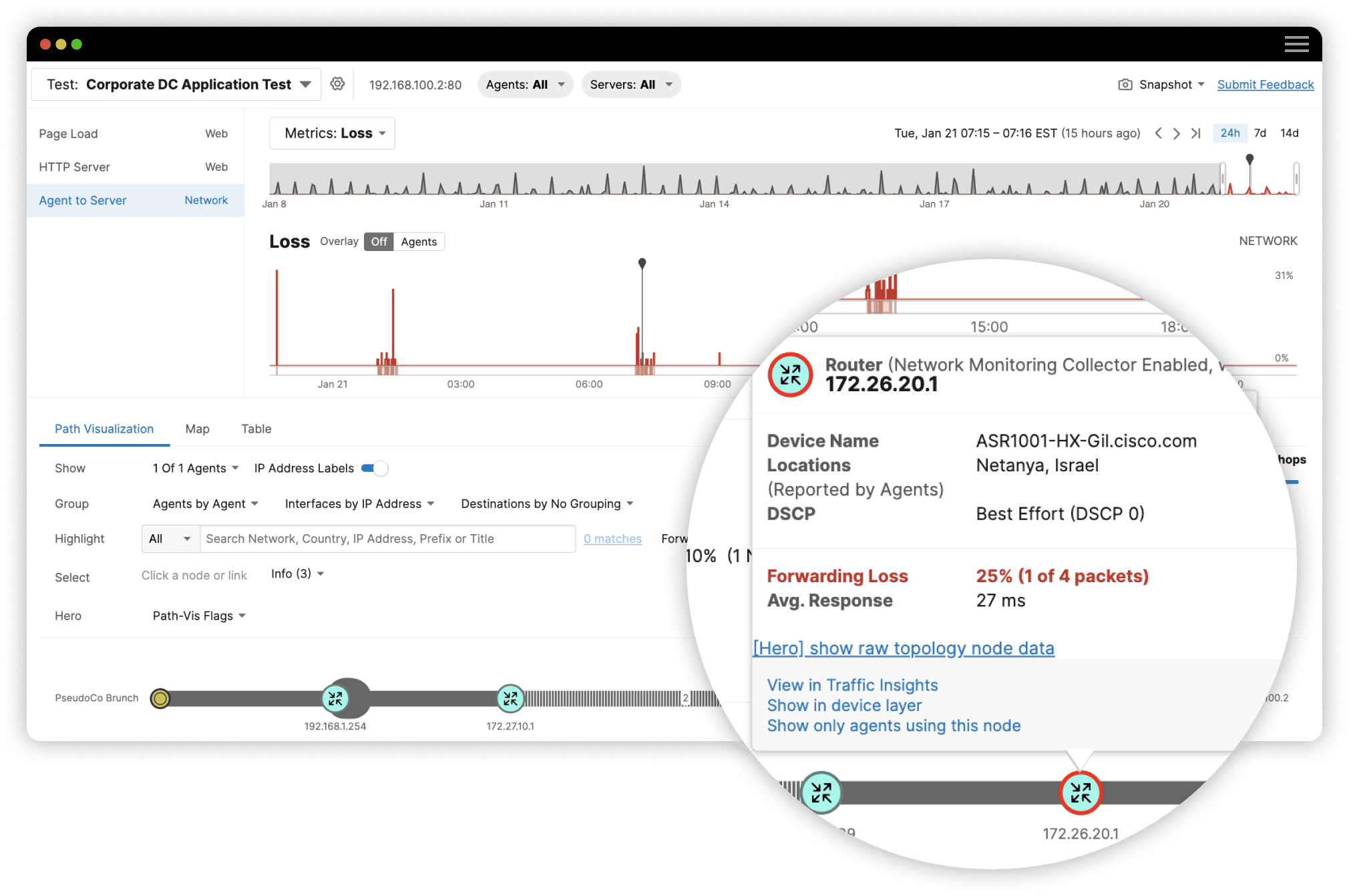This screenshot has width=1349, height=896.
Task: Select the router node at 192.168.1.254
Action: pyautogui.click(x=335, y=698)
